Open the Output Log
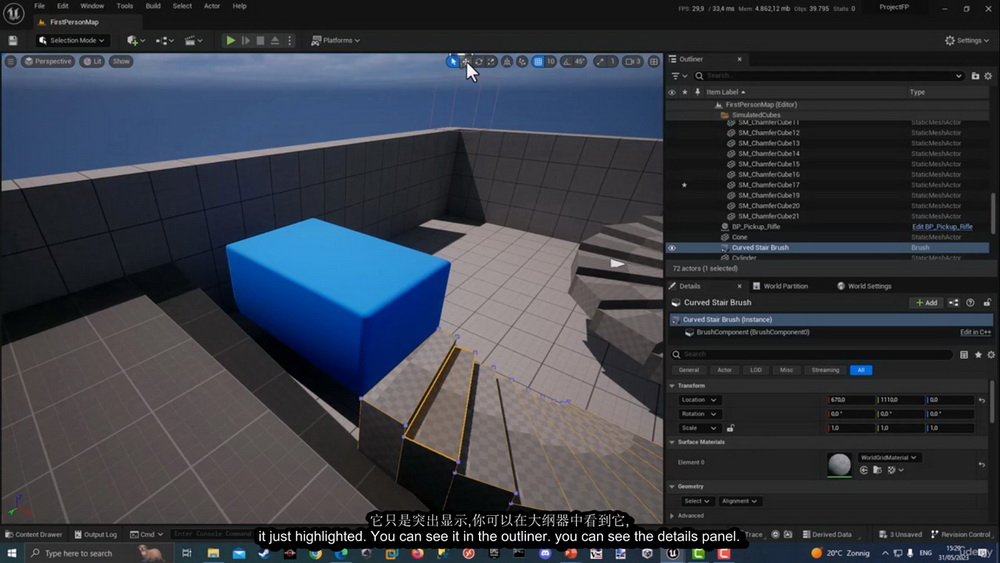Screen dimensions: 1000x563 coord(96,534)
